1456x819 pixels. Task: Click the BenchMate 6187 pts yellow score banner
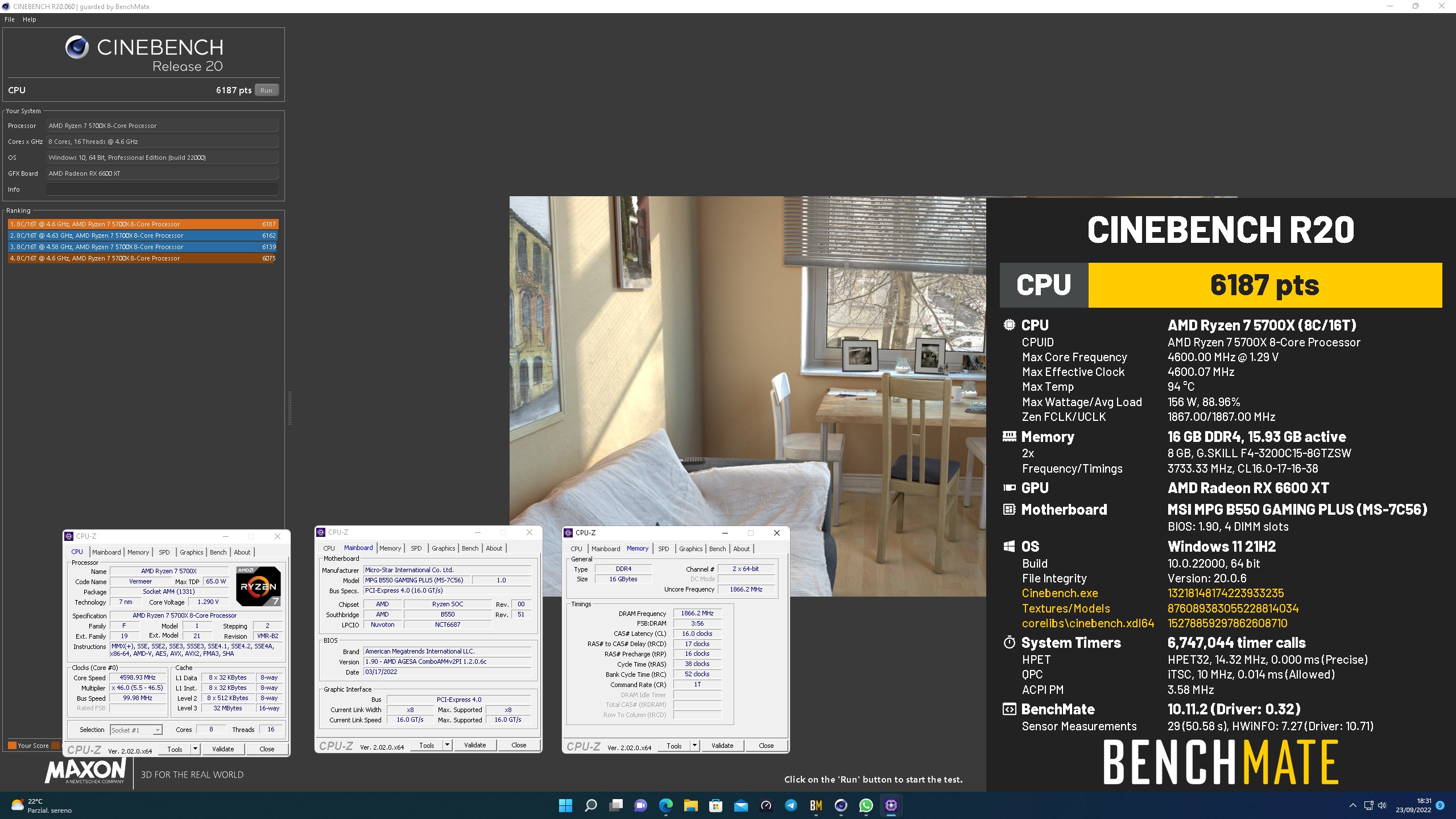(1265, 285)
